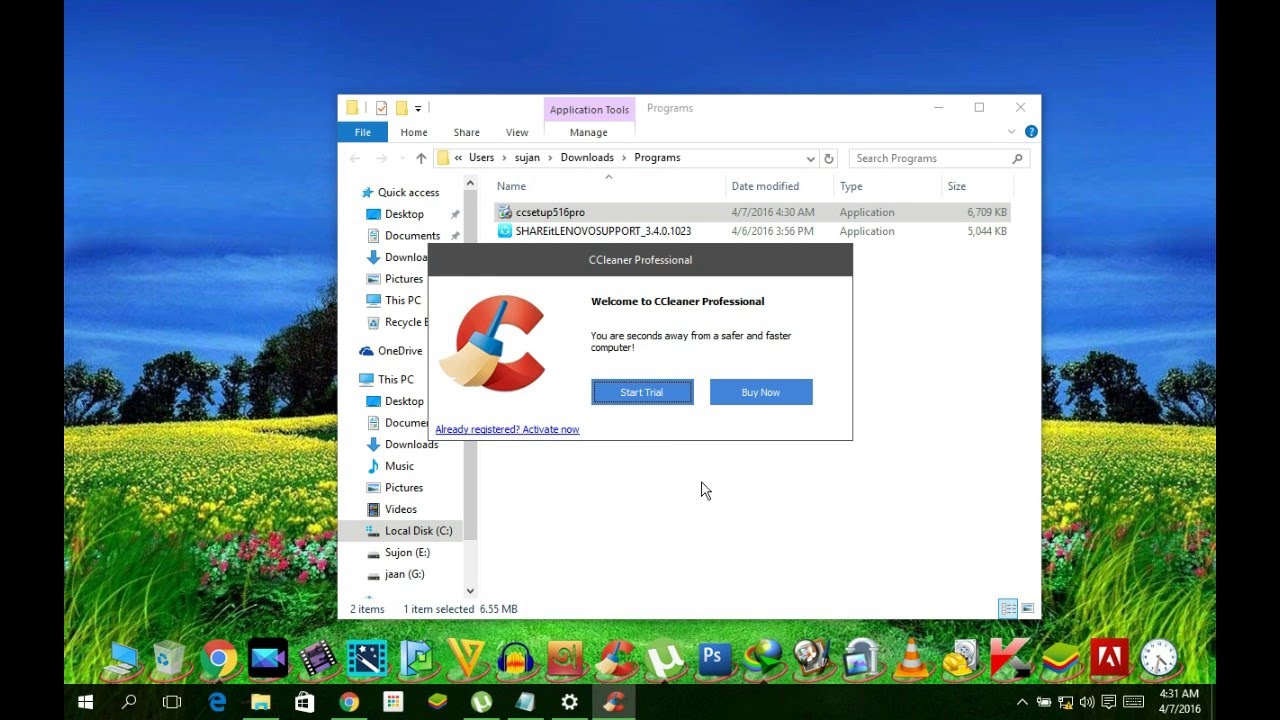Switch to large icons view using status bar toggle

pyautogui.click(x=1027, y=608)
